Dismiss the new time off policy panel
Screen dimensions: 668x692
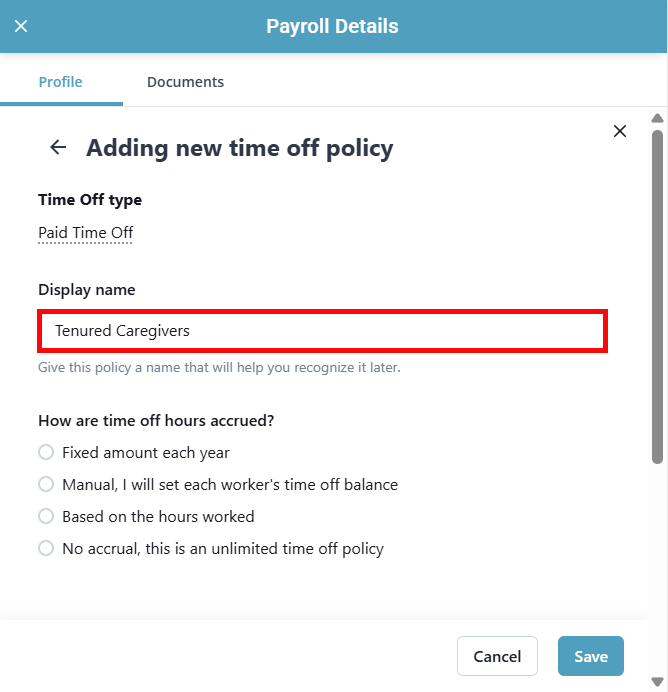[x=619, y=131]
